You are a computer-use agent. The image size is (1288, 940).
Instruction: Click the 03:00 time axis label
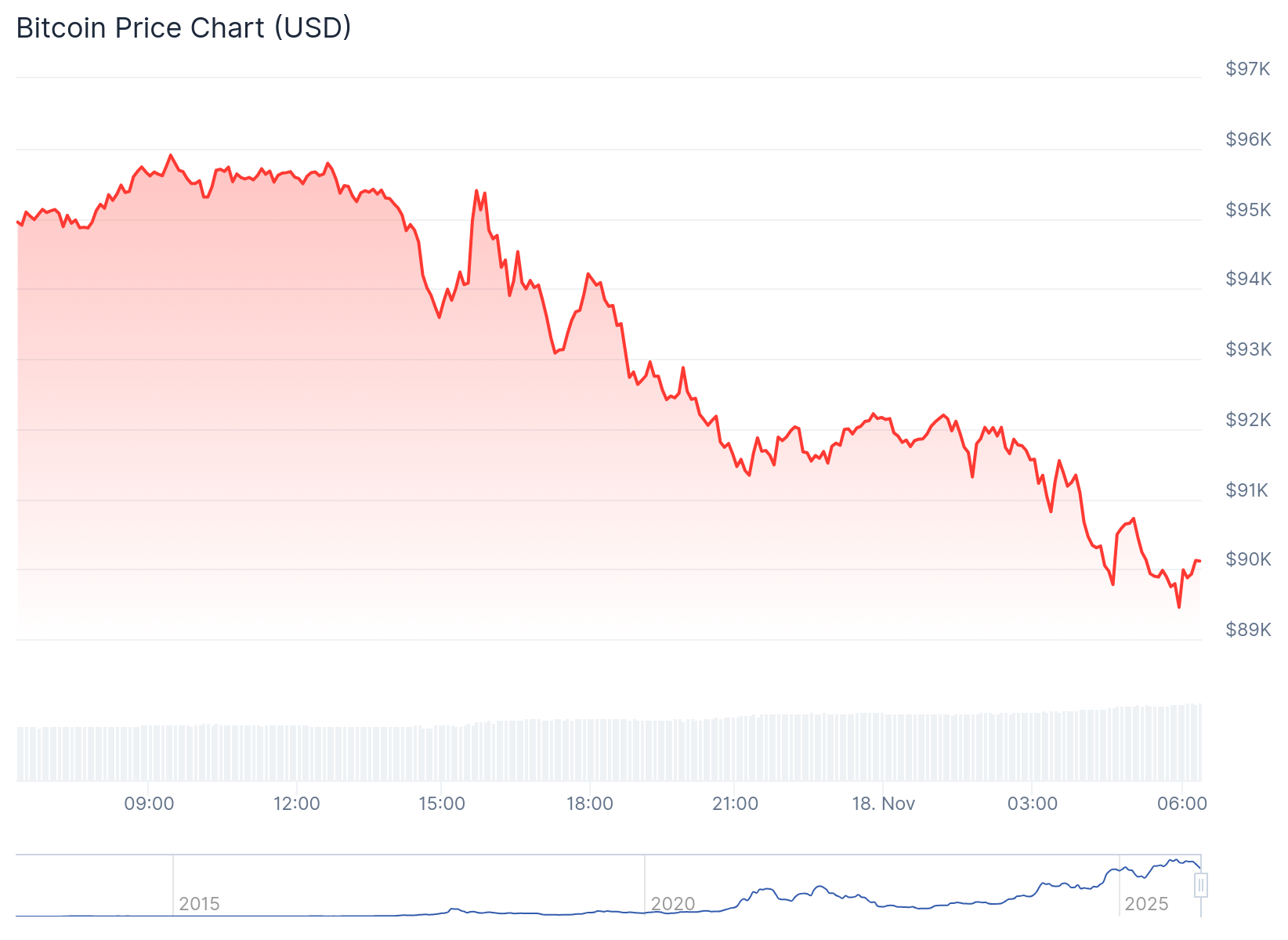tap(1033, 804)
